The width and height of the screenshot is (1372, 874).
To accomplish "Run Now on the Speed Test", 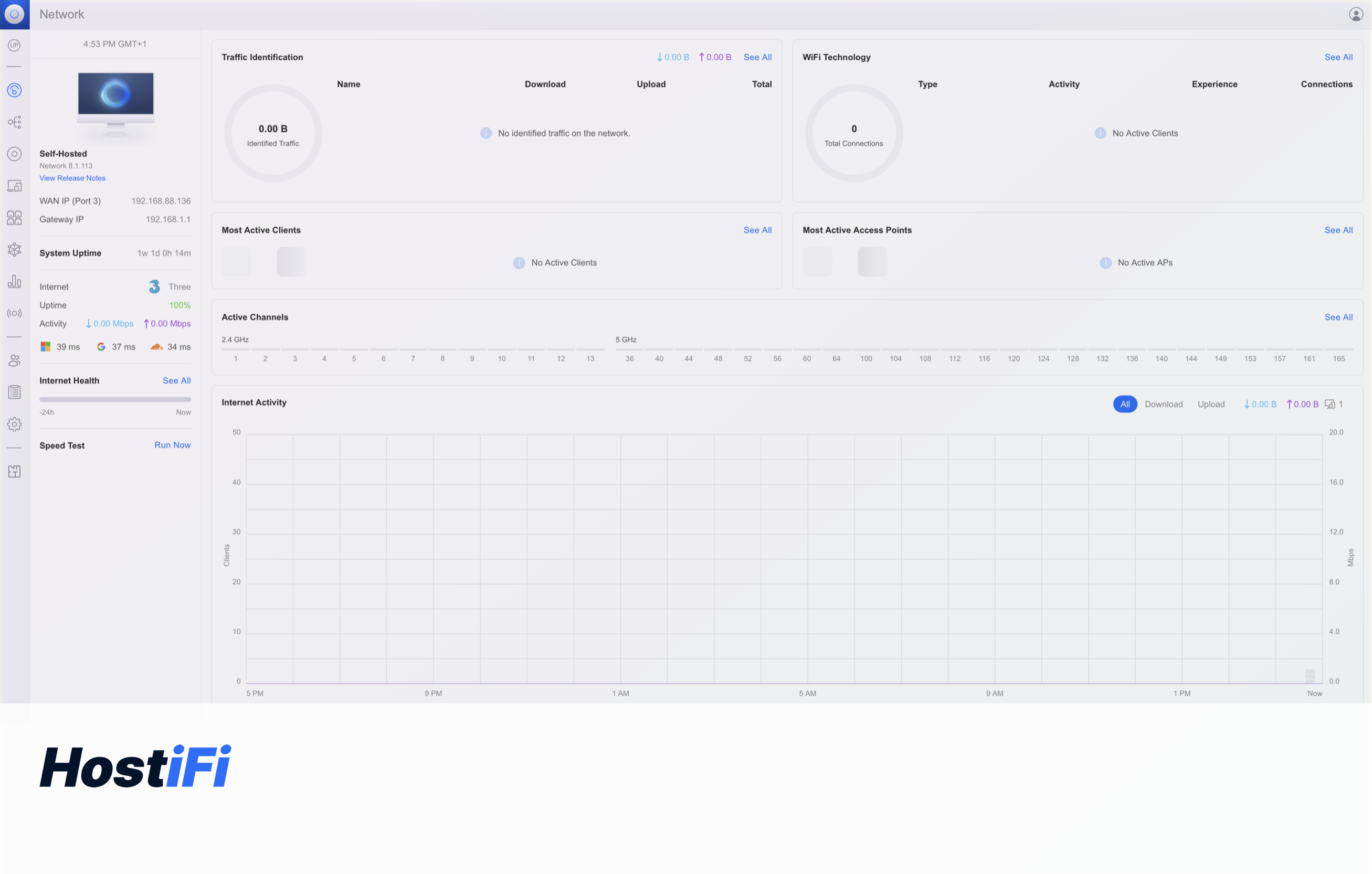I will click(173, 445).
